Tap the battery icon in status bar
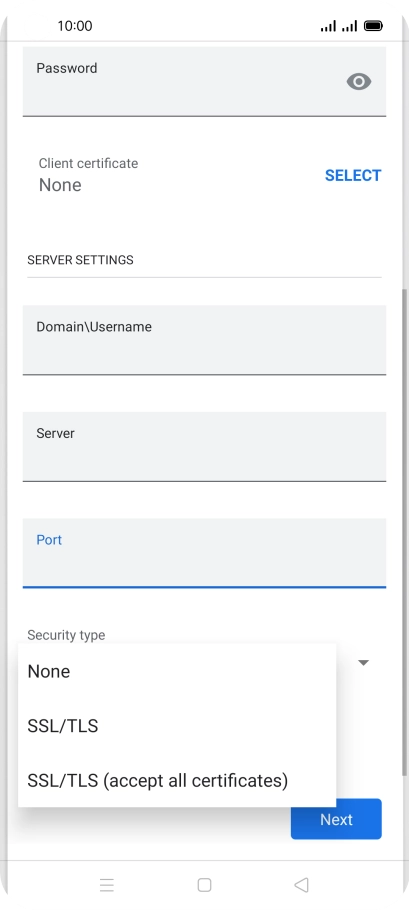The height and width of the screenshot is (910, 409). coord(372,26)
